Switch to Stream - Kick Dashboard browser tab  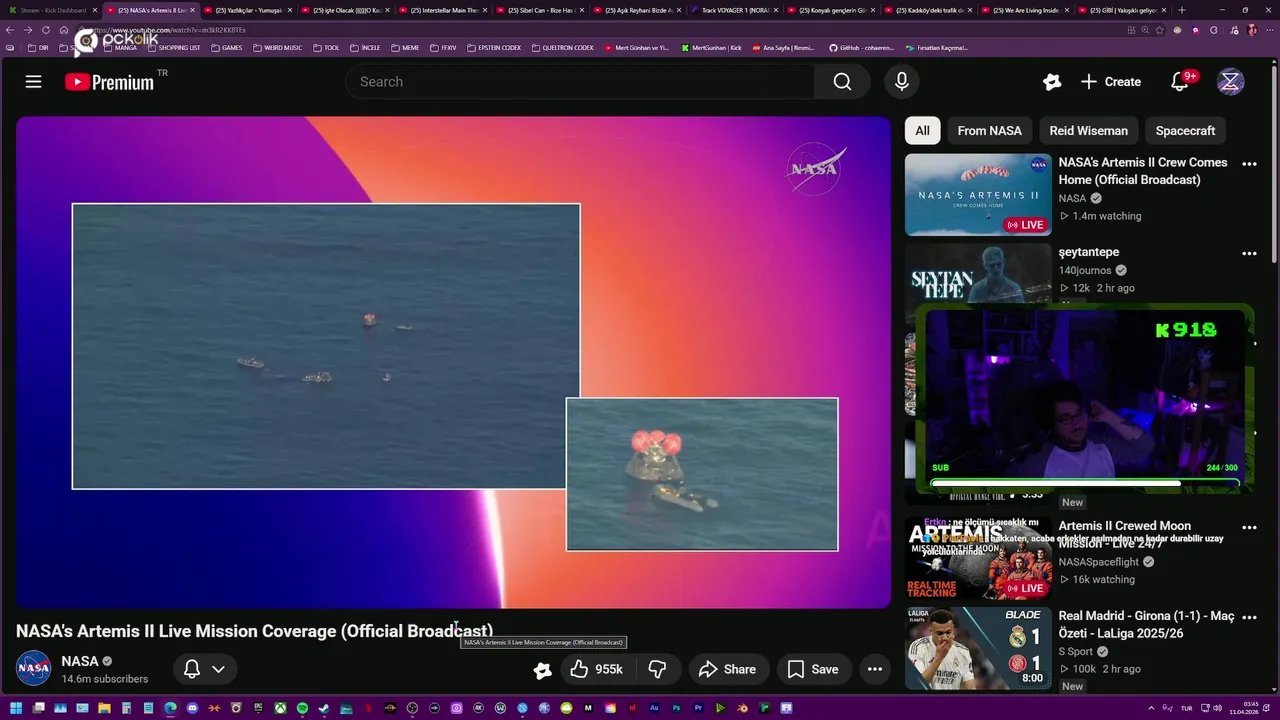[51, 10]
